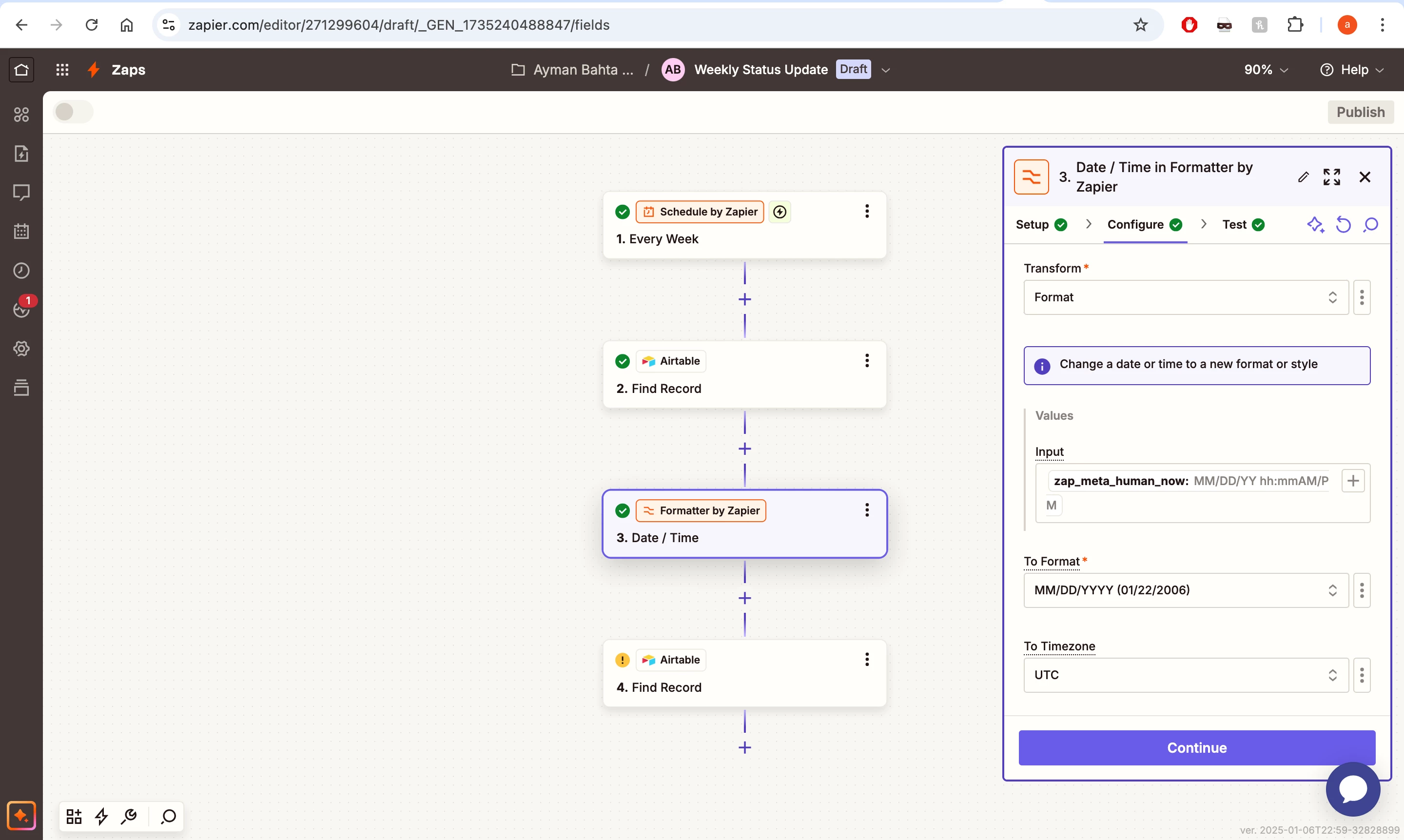Switch to the Test tab
The image size is (1404, 840).
1242,225
